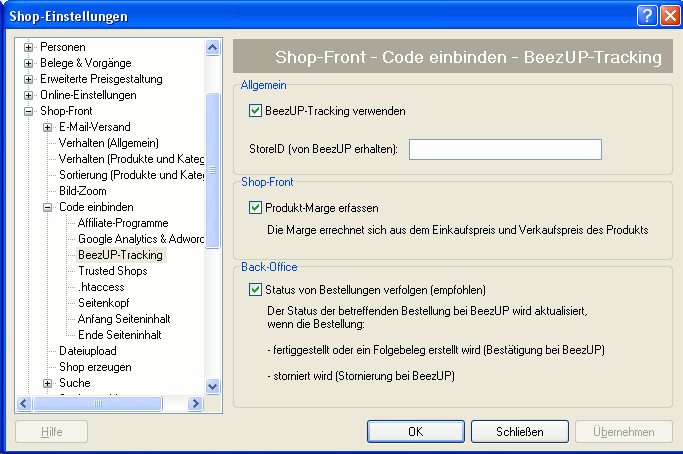Expand the Personen tree node
Screen dimensions: 683x454
pyautogui.click(x=29, y=47)
